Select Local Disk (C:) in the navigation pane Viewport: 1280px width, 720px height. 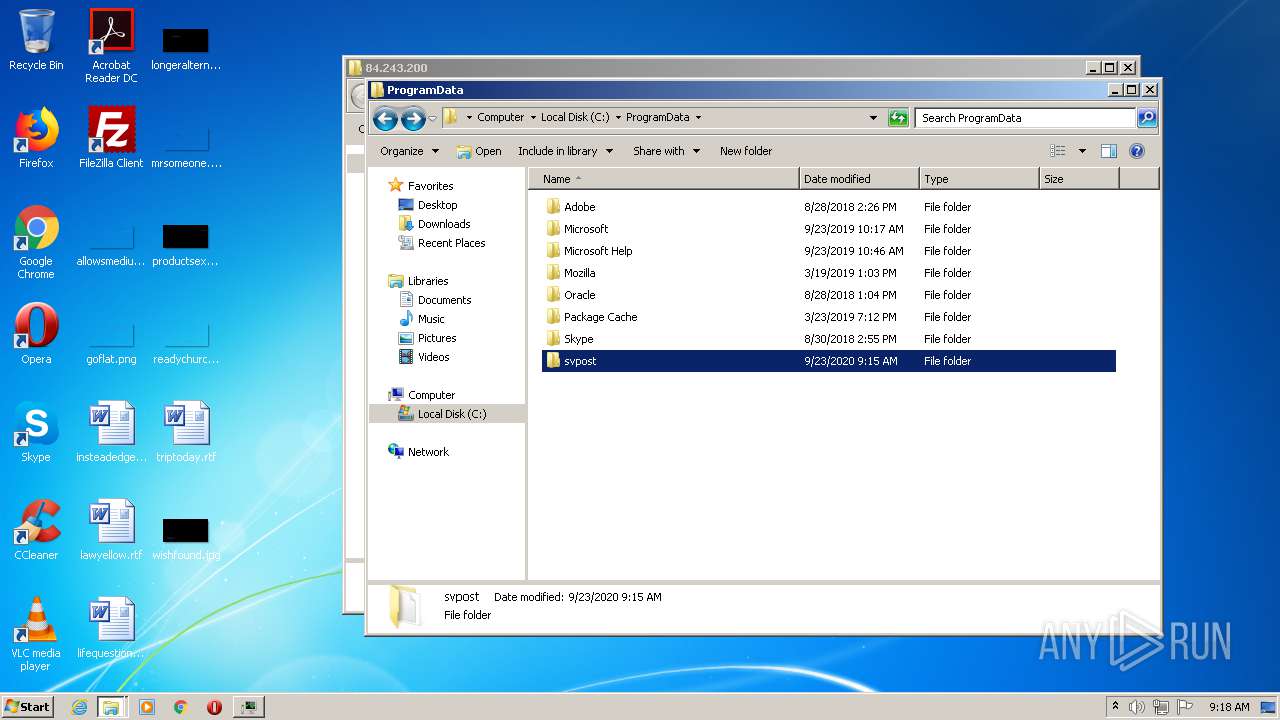pyautogui.click(x=446, y=414)
